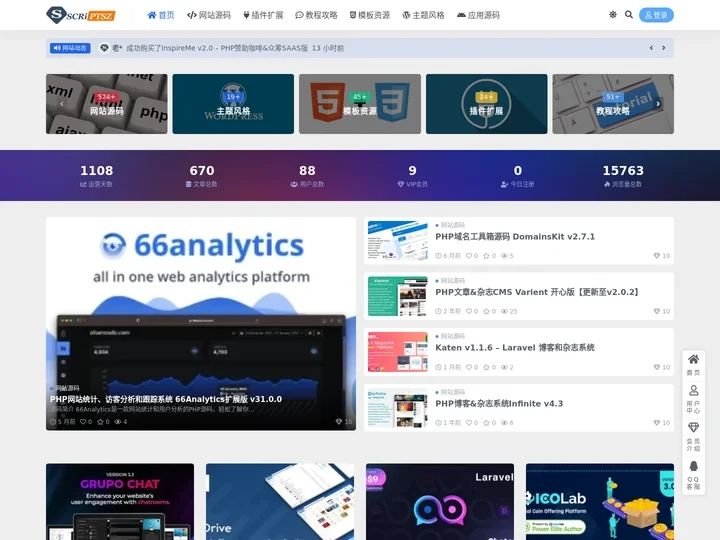Show next site news item arrow

point(664,48)
